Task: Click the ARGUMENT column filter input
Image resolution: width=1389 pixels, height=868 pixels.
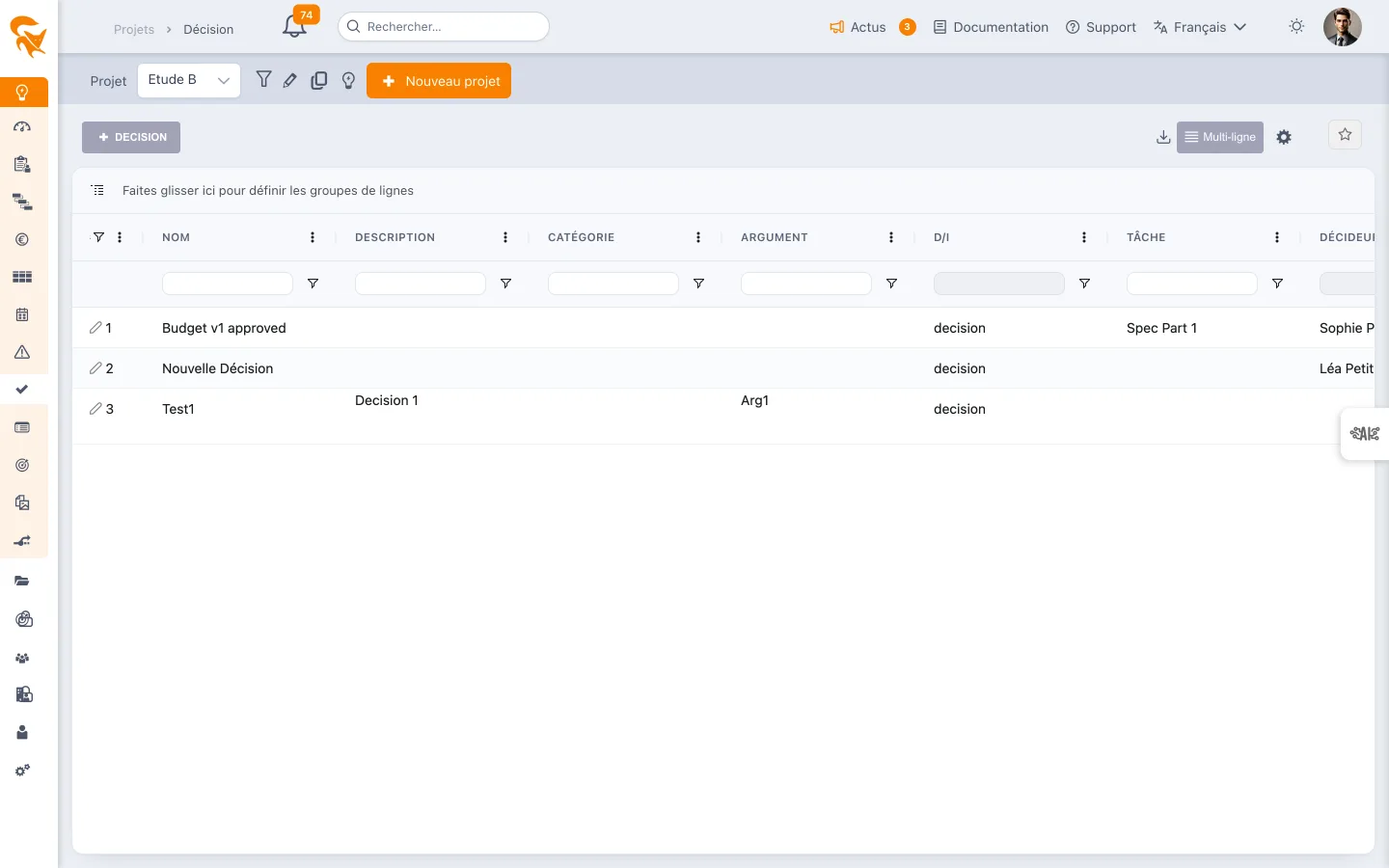Action: pos(806,284)
